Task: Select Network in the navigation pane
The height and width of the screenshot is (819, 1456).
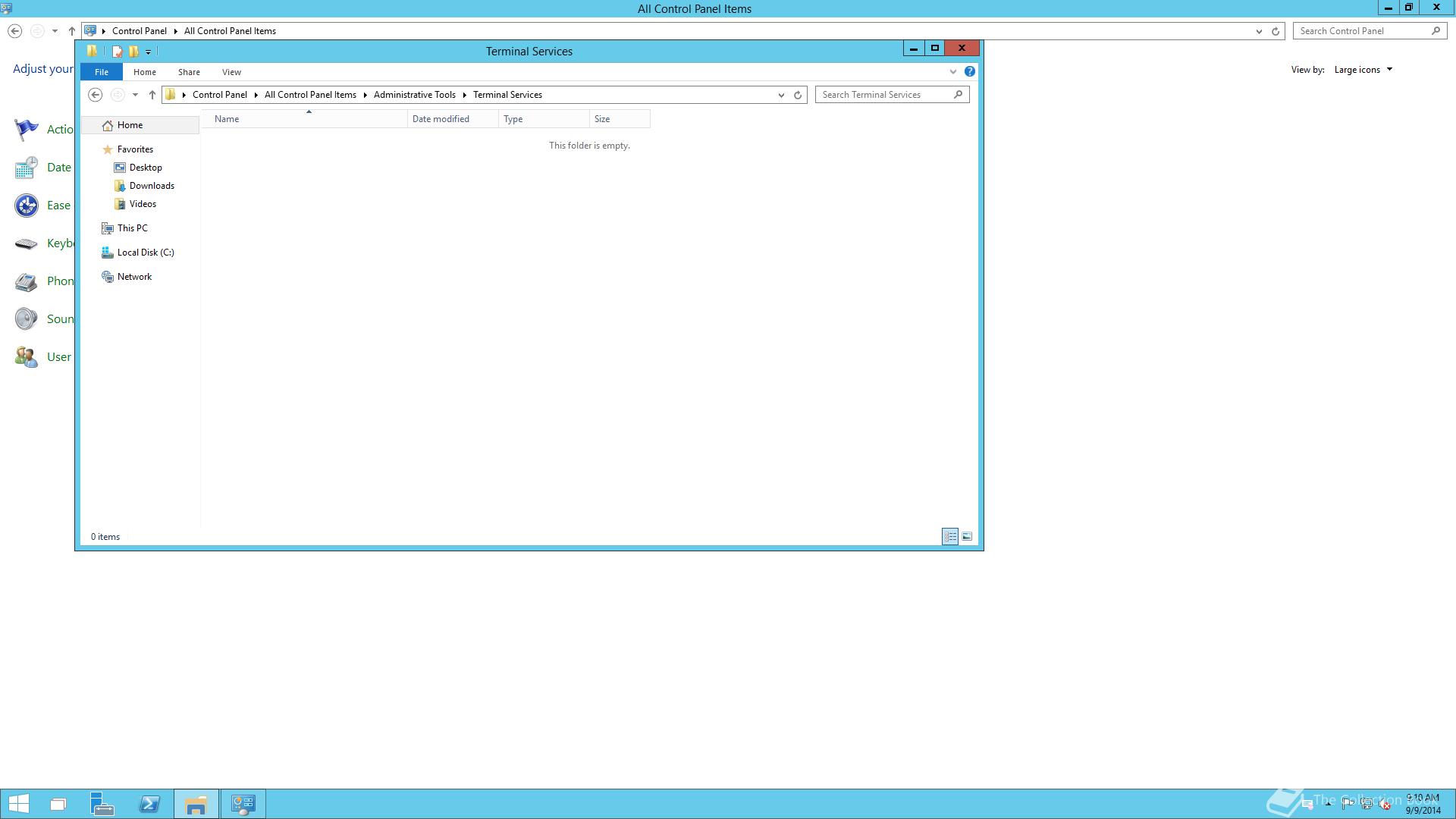Action: point(134,277)
